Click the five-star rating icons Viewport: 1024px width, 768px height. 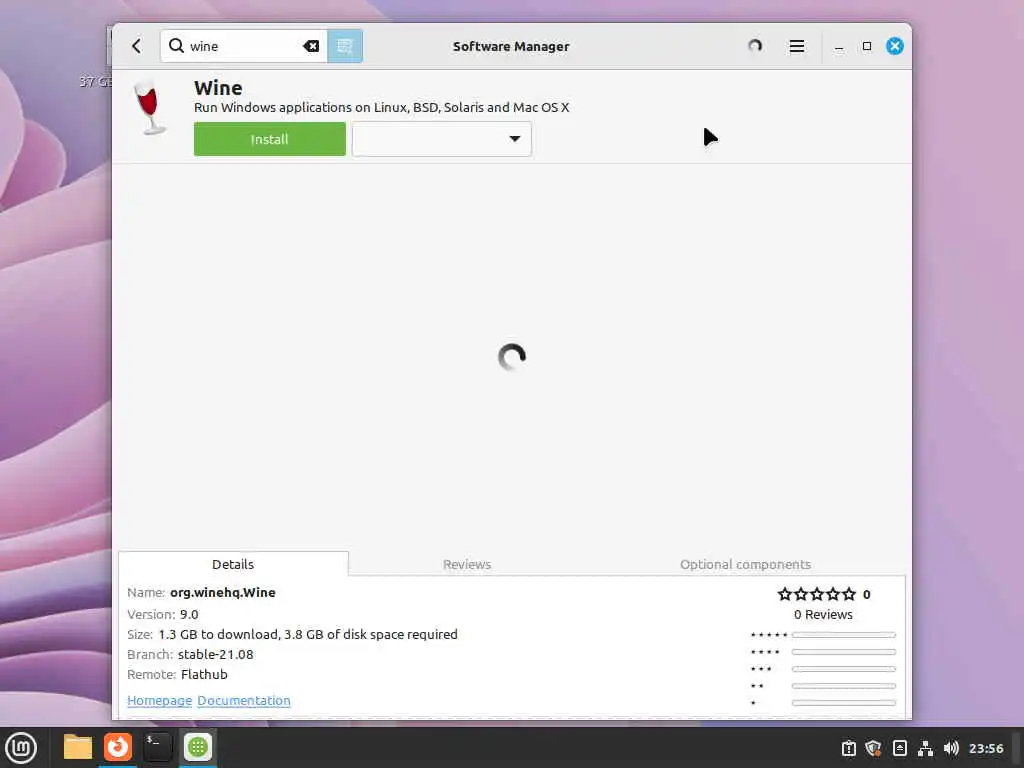click(816, 594)
